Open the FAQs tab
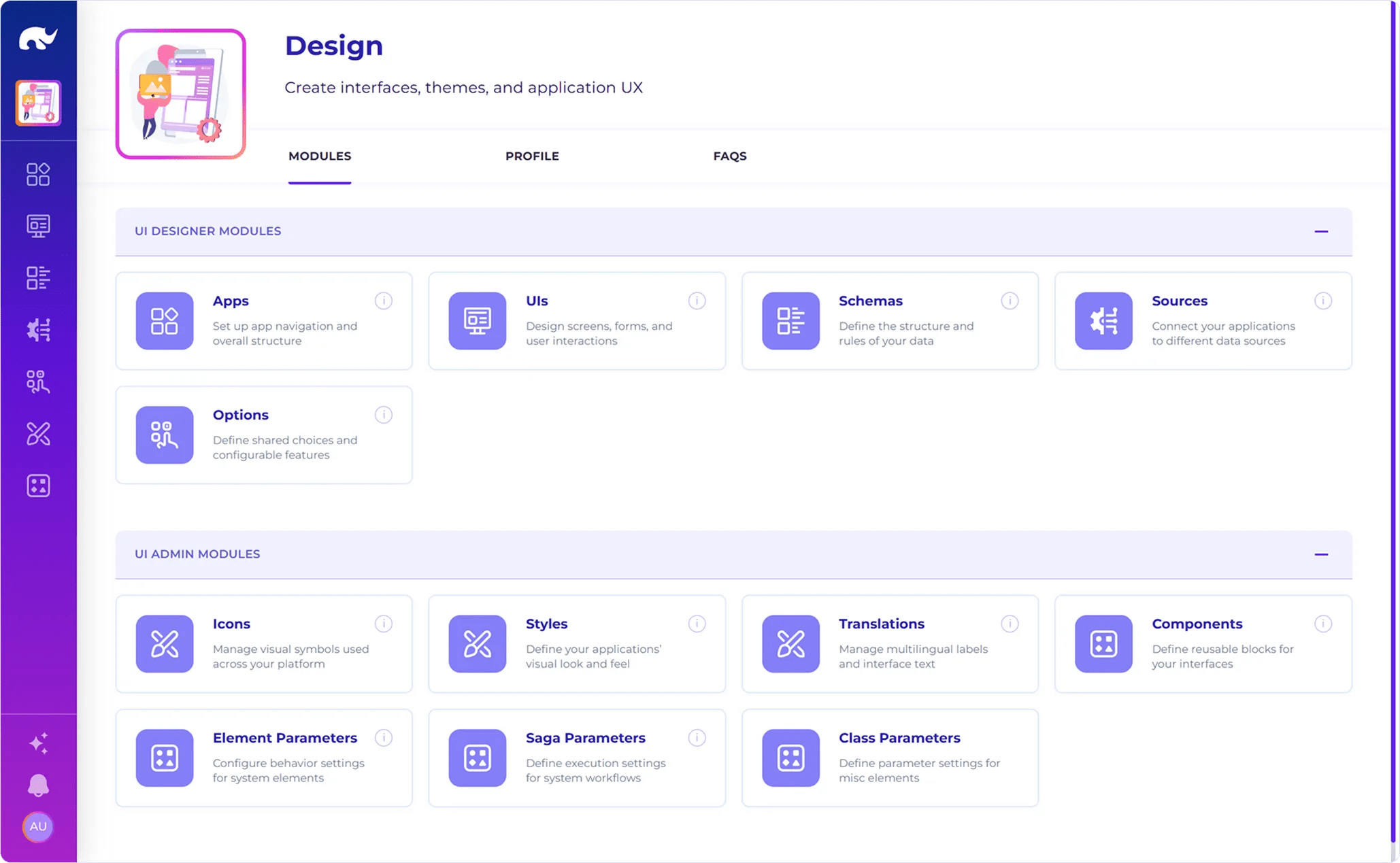Image resolution: width=1400 pixels, height=863 pixels. (x=730, y=156)
